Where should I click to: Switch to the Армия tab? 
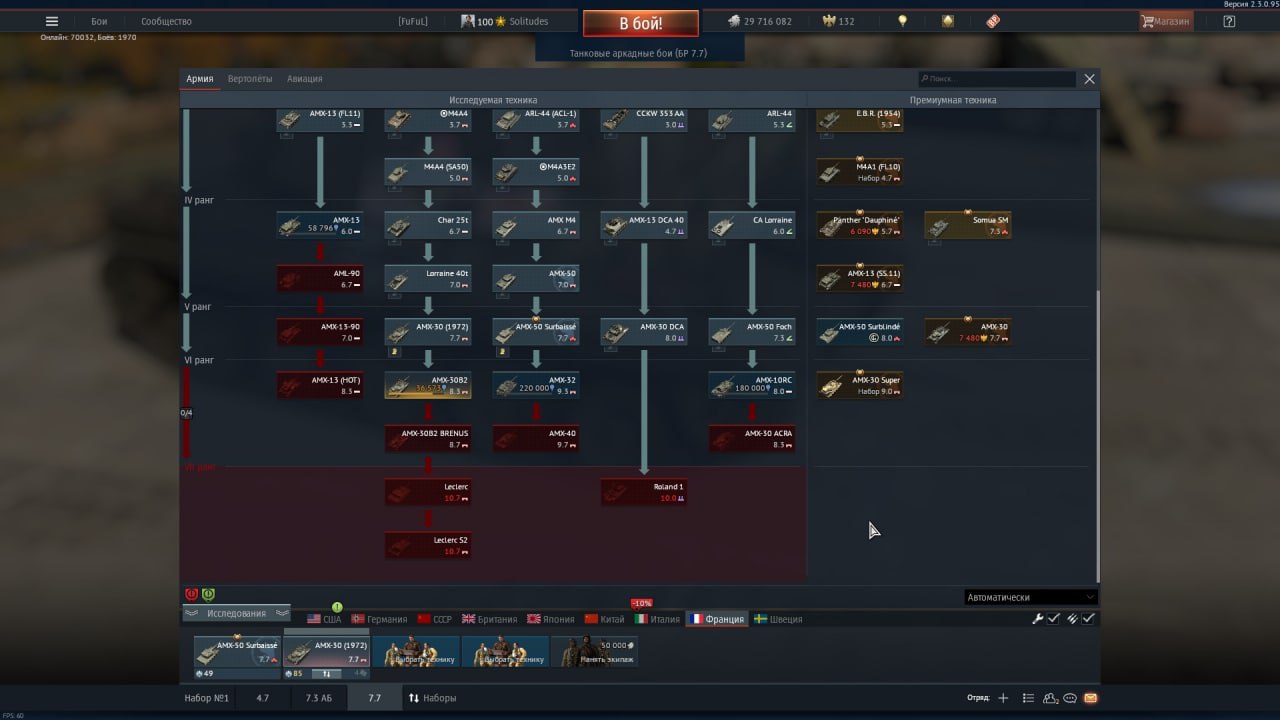(x=199, y=79)
